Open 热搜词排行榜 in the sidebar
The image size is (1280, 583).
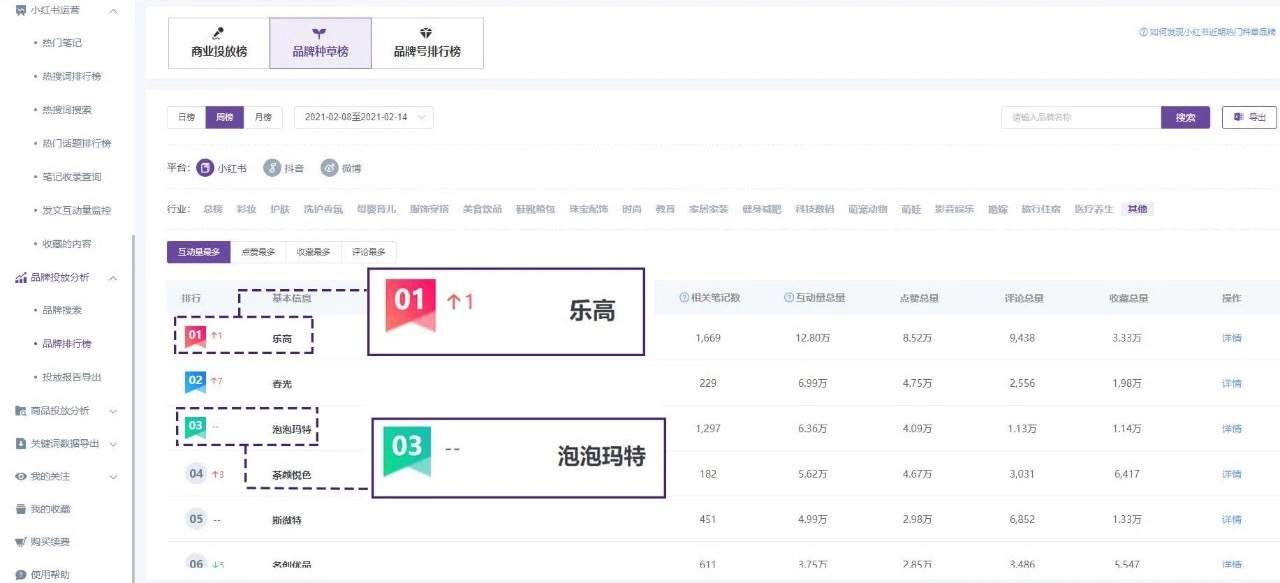coord(72,76)
